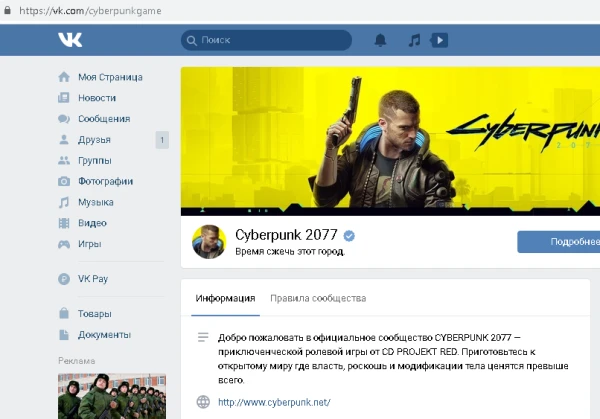Screen dimensions: 600x419
Task: Click the gamepad icon beside Игры
Action: (64, 244)
